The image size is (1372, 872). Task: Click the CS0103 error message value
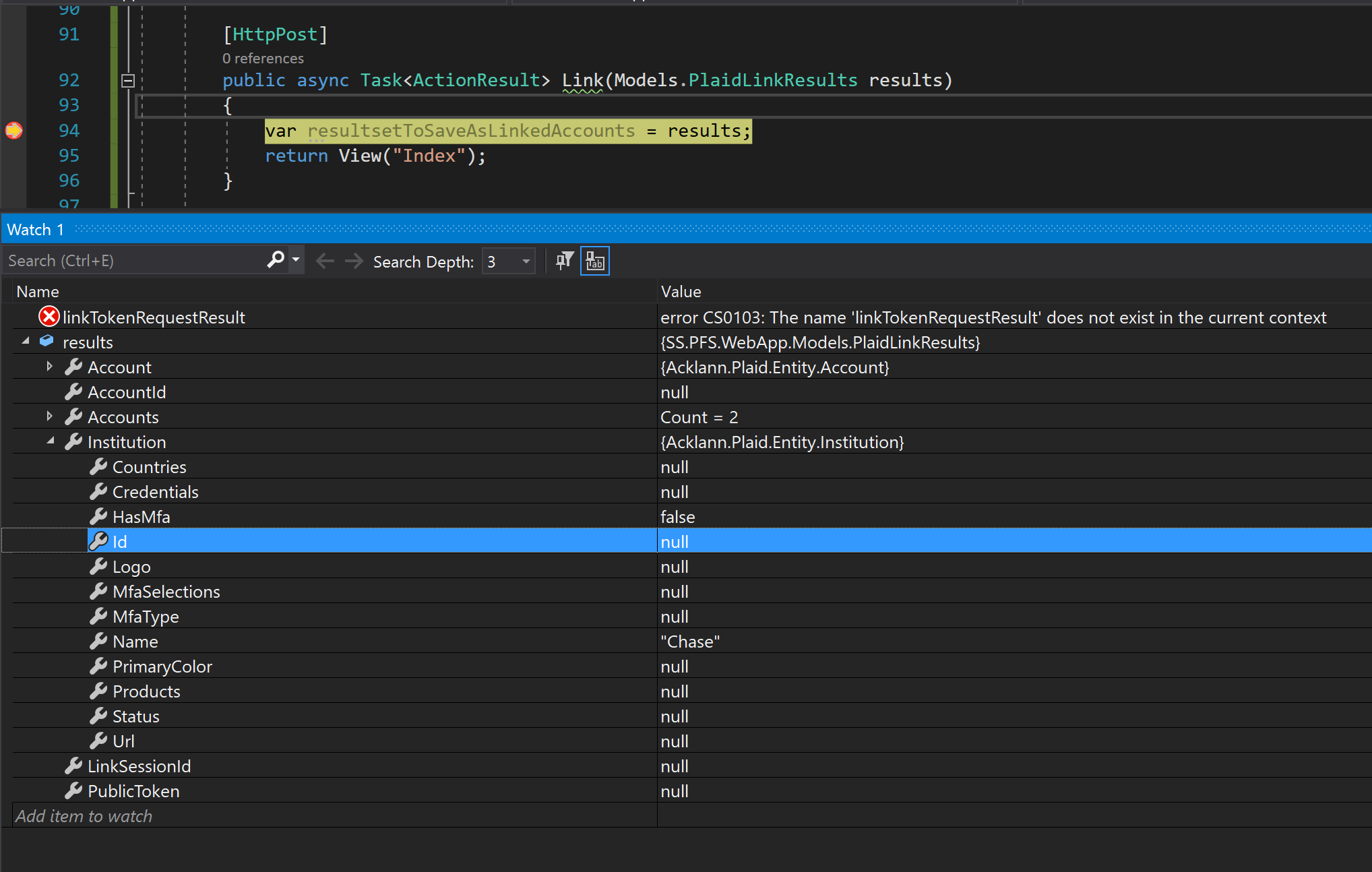click(x=993, y=317)
